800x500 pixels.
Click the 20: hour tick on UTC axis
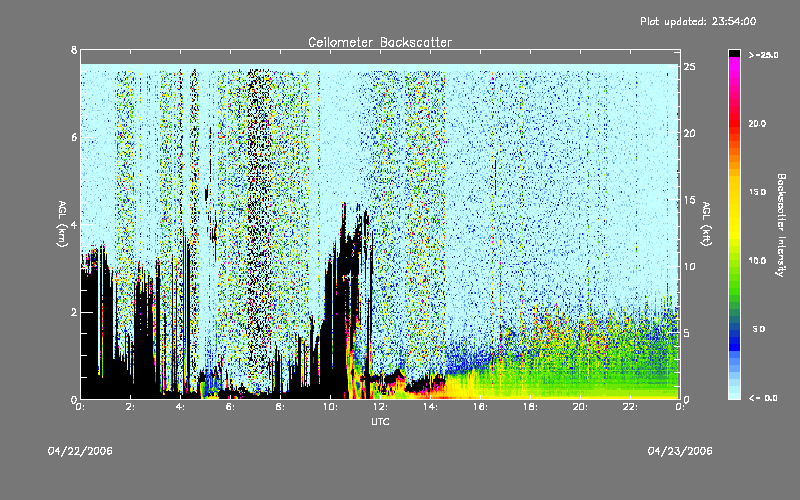click(x=580, y=407)
